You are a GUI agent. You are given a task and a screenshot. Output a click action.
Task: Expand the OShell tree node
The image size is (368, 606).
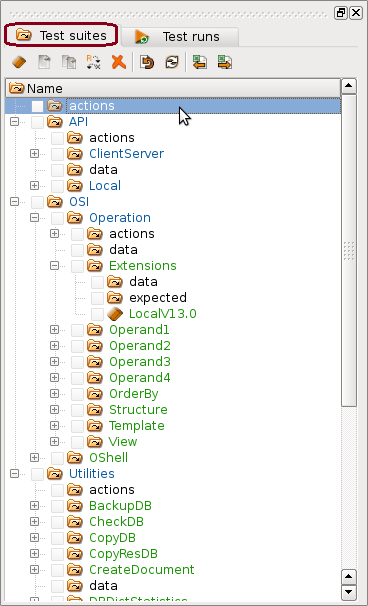coord(34,458)
